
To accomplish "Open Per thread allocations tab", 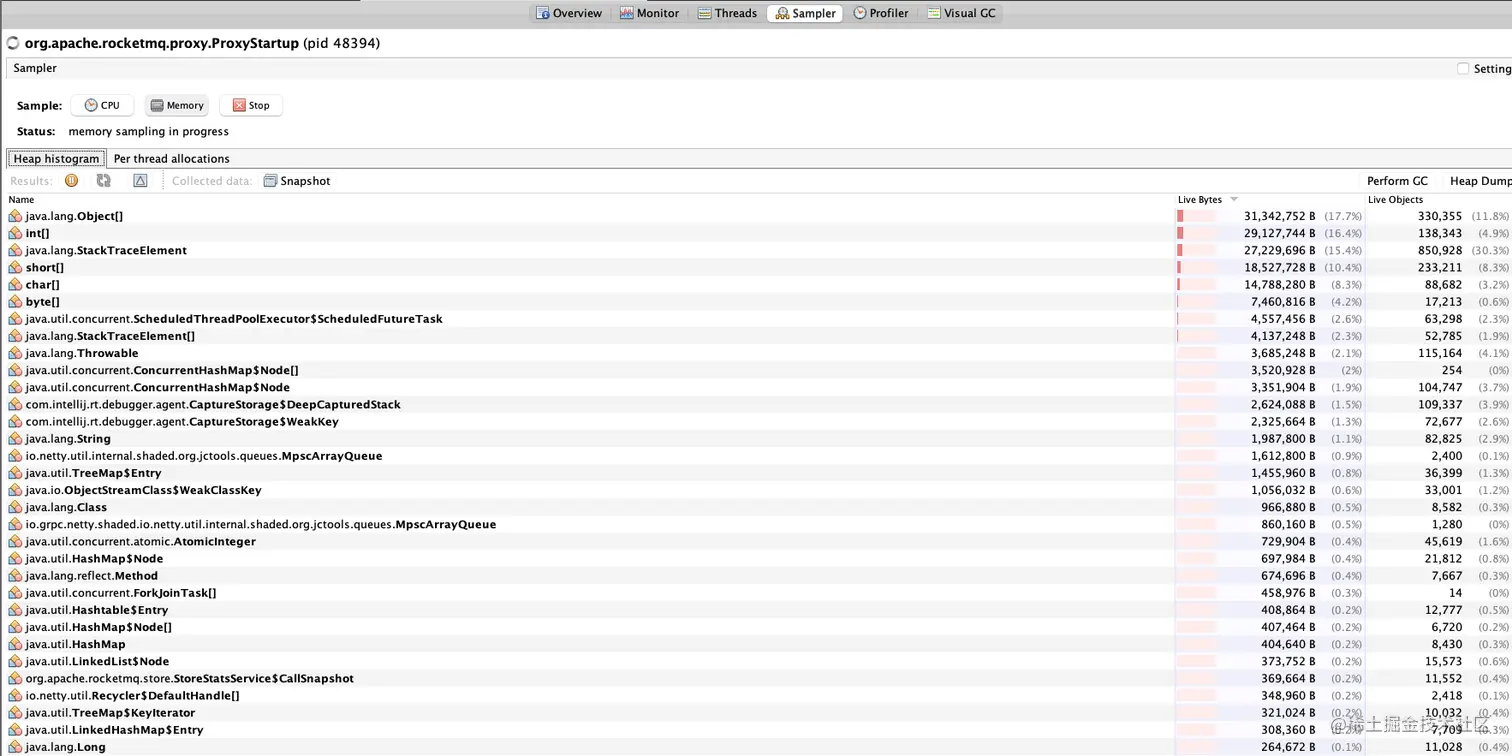I will tap(172, 158).
